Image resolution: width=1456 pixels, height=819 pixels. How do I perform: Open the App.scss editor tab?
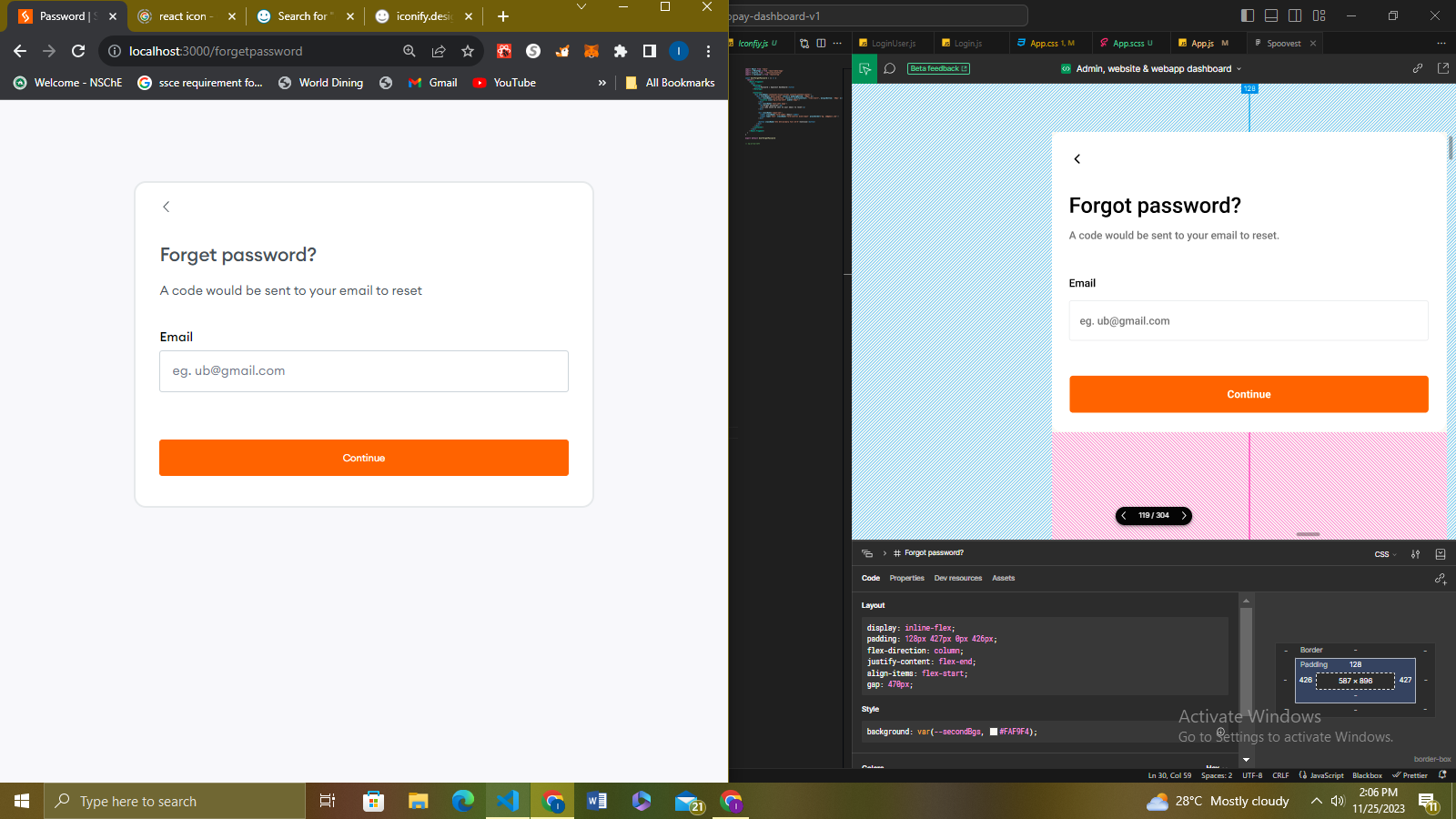[1127, 44]
